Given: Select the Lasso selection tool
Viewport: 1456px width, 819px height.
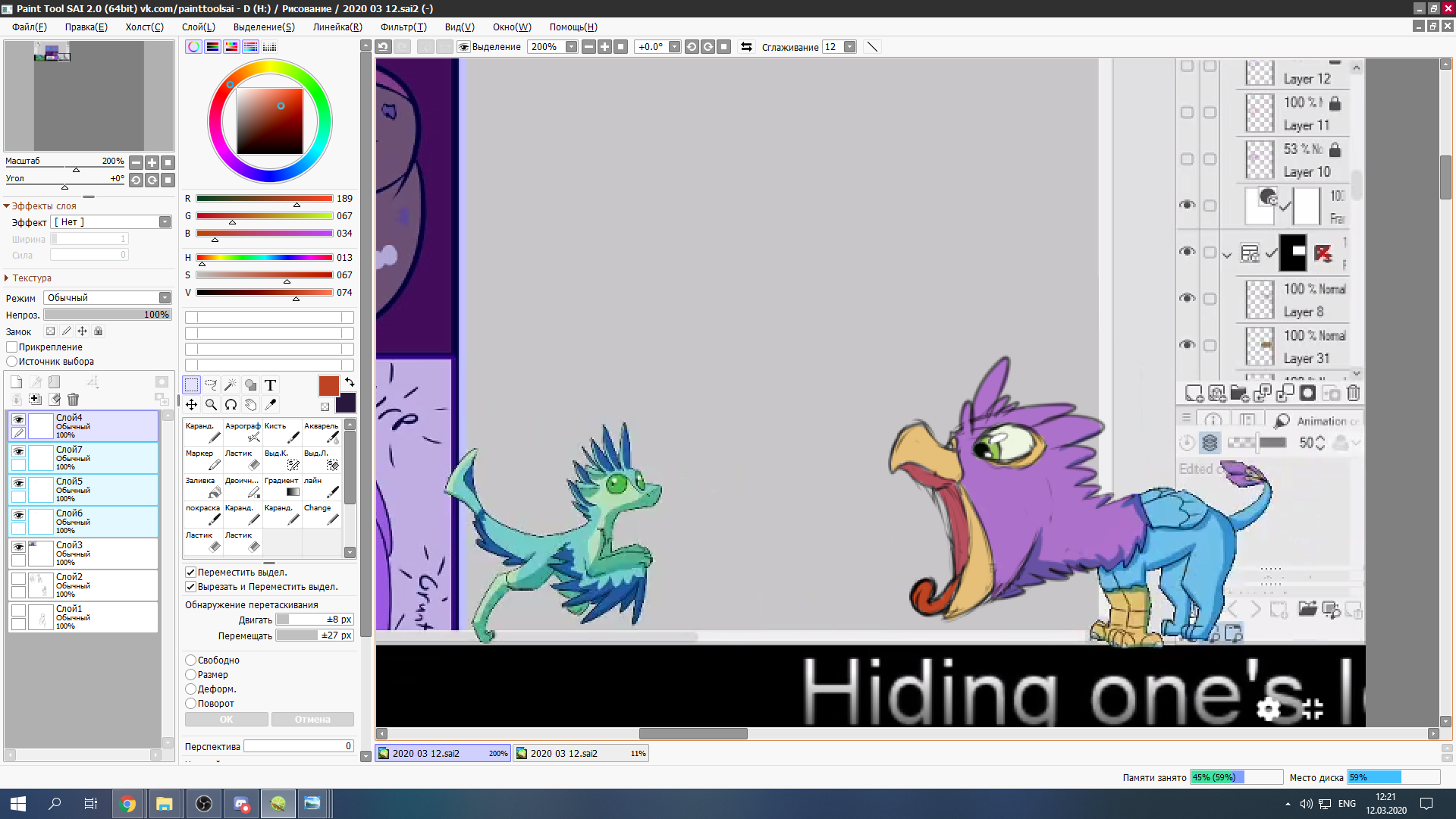Looking at the screenshot, I should [x=211, y=385].
